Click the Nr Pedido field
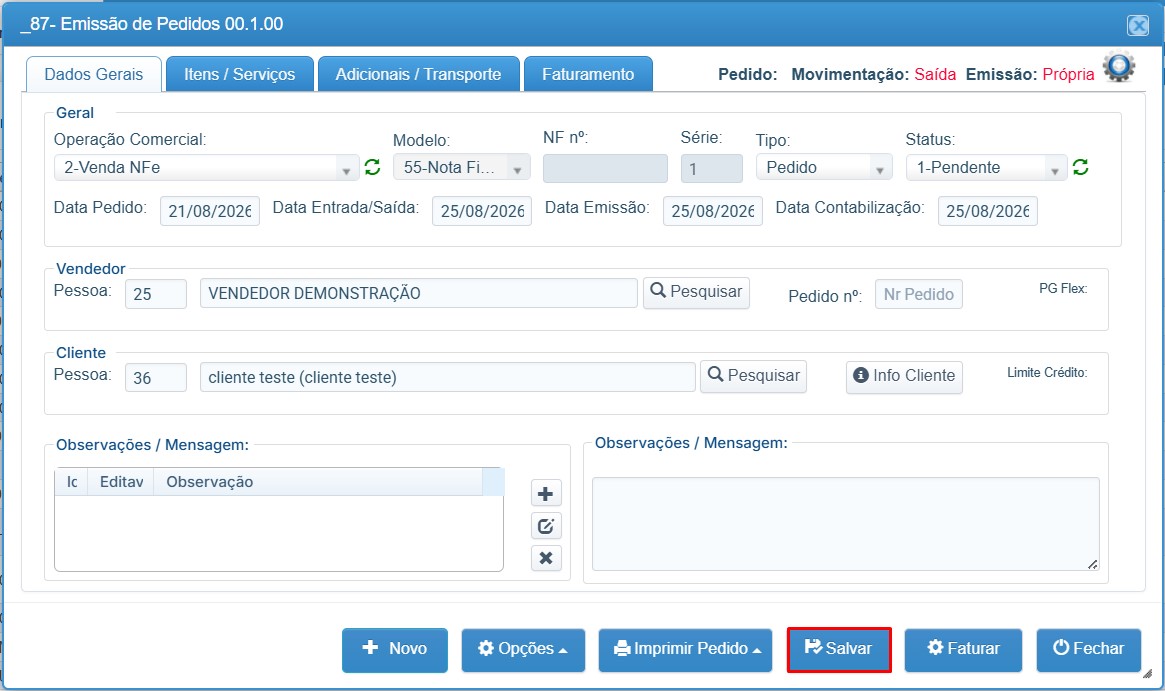Image resolution: width=1165 pixels, height=691 pixels. (918, 295)
